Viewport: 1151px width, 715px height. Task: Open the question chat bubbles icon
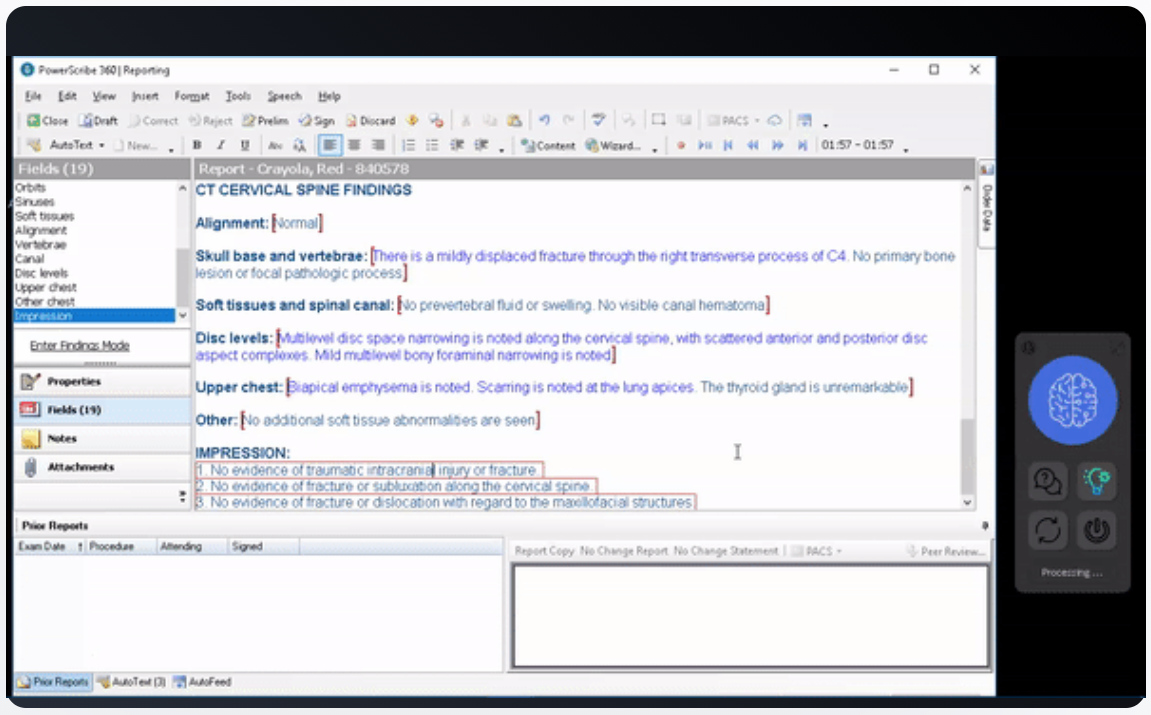pyautogui.click(x=1048, y=482)
